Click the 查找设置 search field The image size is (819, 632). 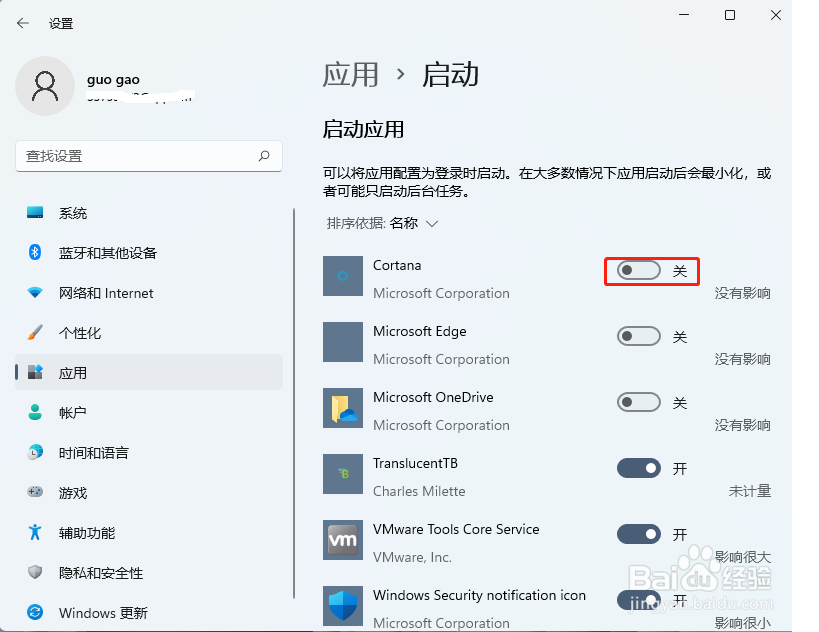pyautogui.click(x=149, y=156)
